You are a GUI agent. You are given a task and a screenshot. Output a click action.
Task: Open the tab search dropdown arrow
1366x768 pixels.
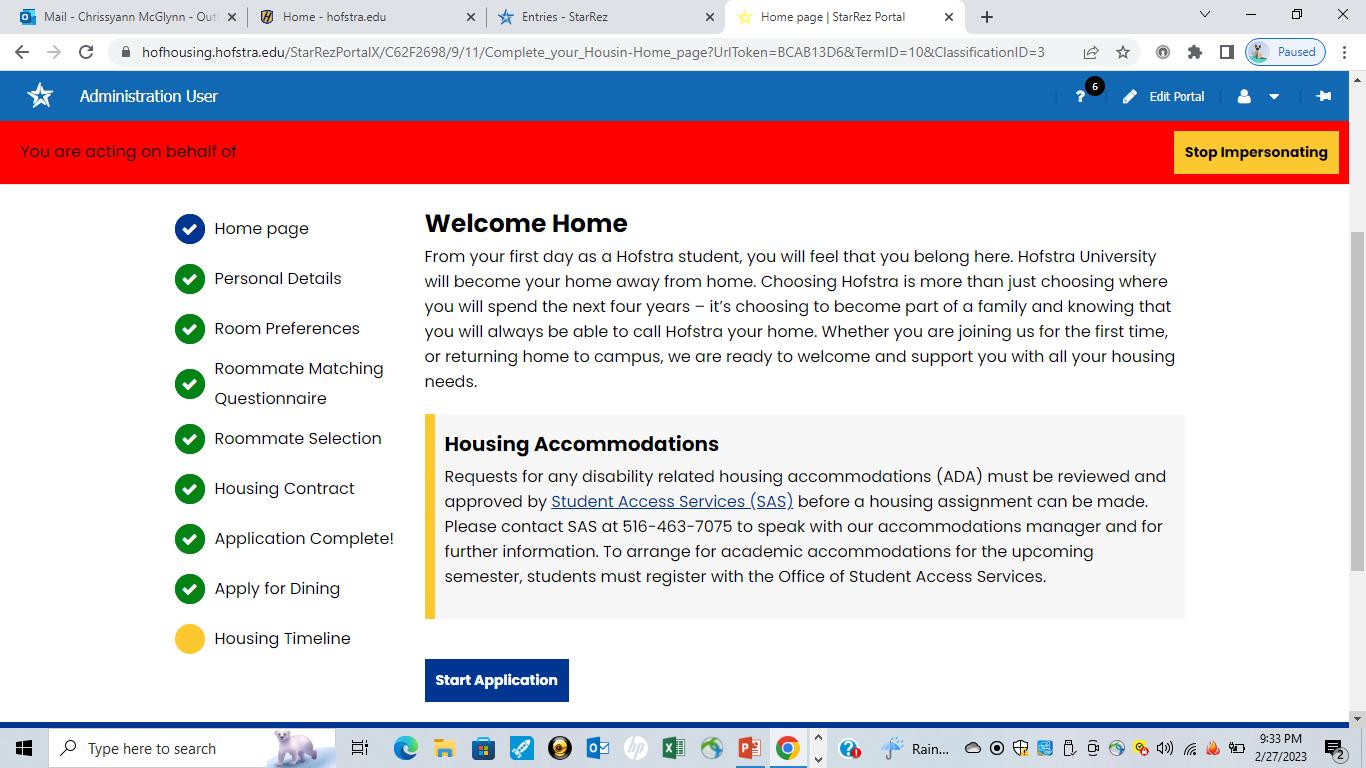coord(1204,15)
